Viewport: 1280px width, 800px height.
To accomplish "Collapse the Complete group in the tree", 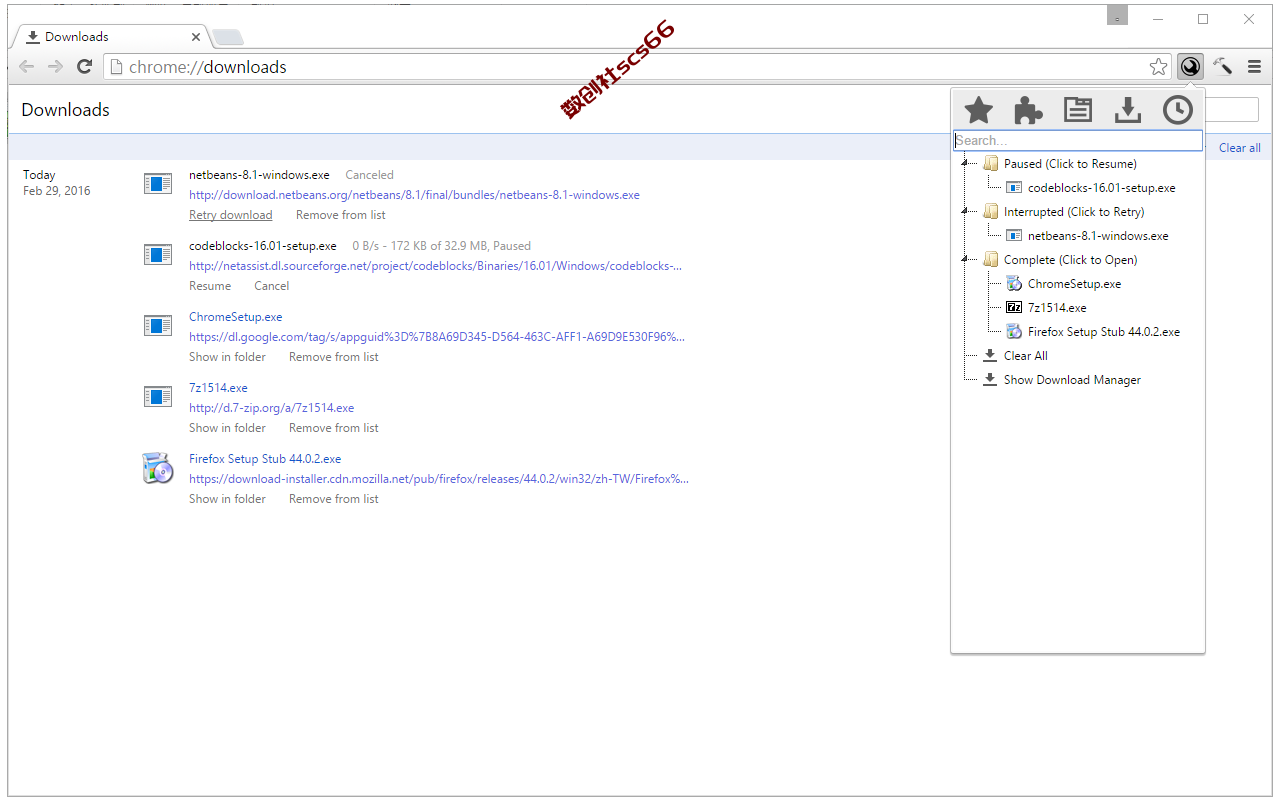I will click(965, 259).
